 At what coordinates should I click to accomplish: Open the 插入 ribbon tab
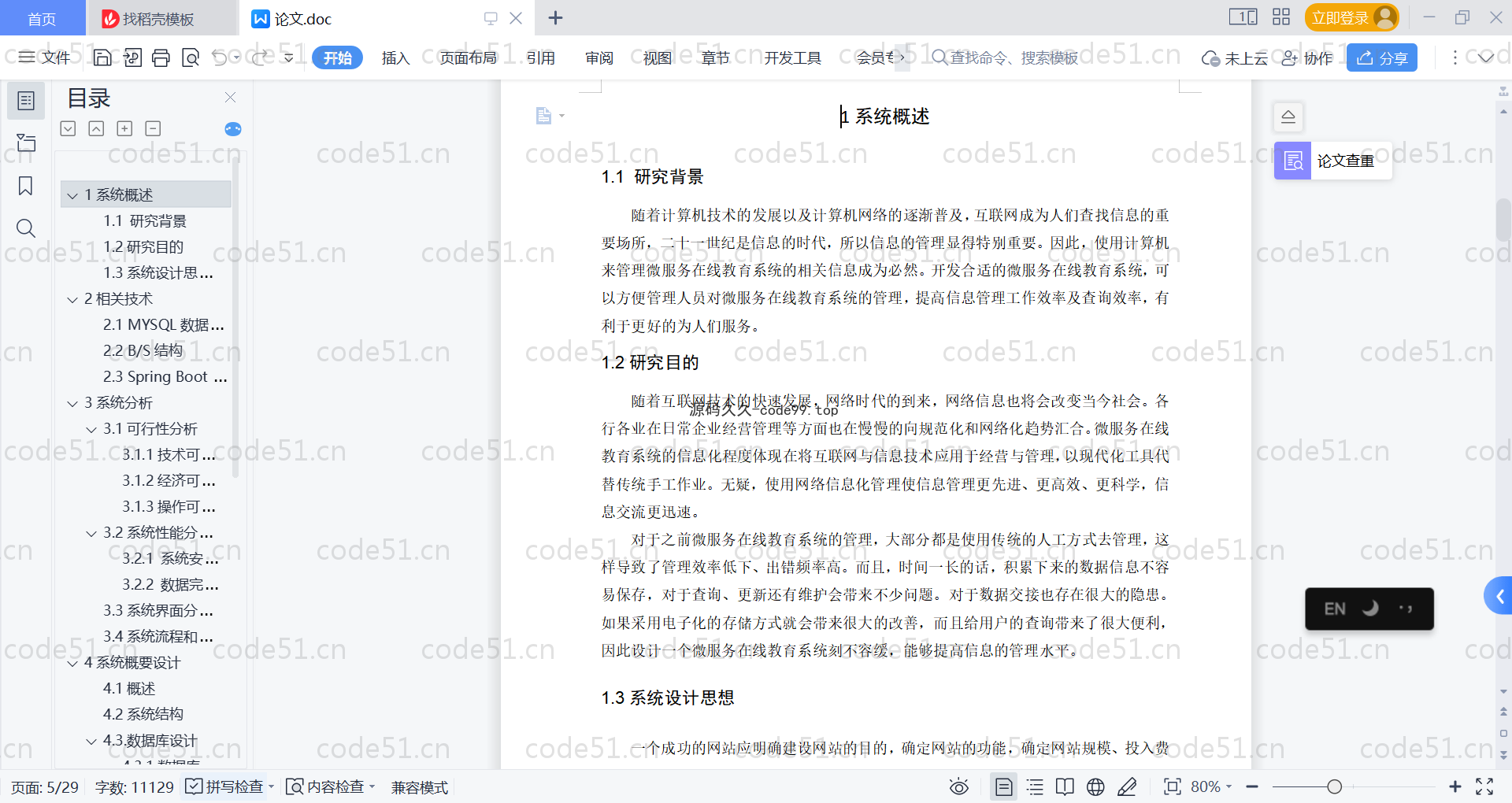pyautogui.click(x=395, y=57)
